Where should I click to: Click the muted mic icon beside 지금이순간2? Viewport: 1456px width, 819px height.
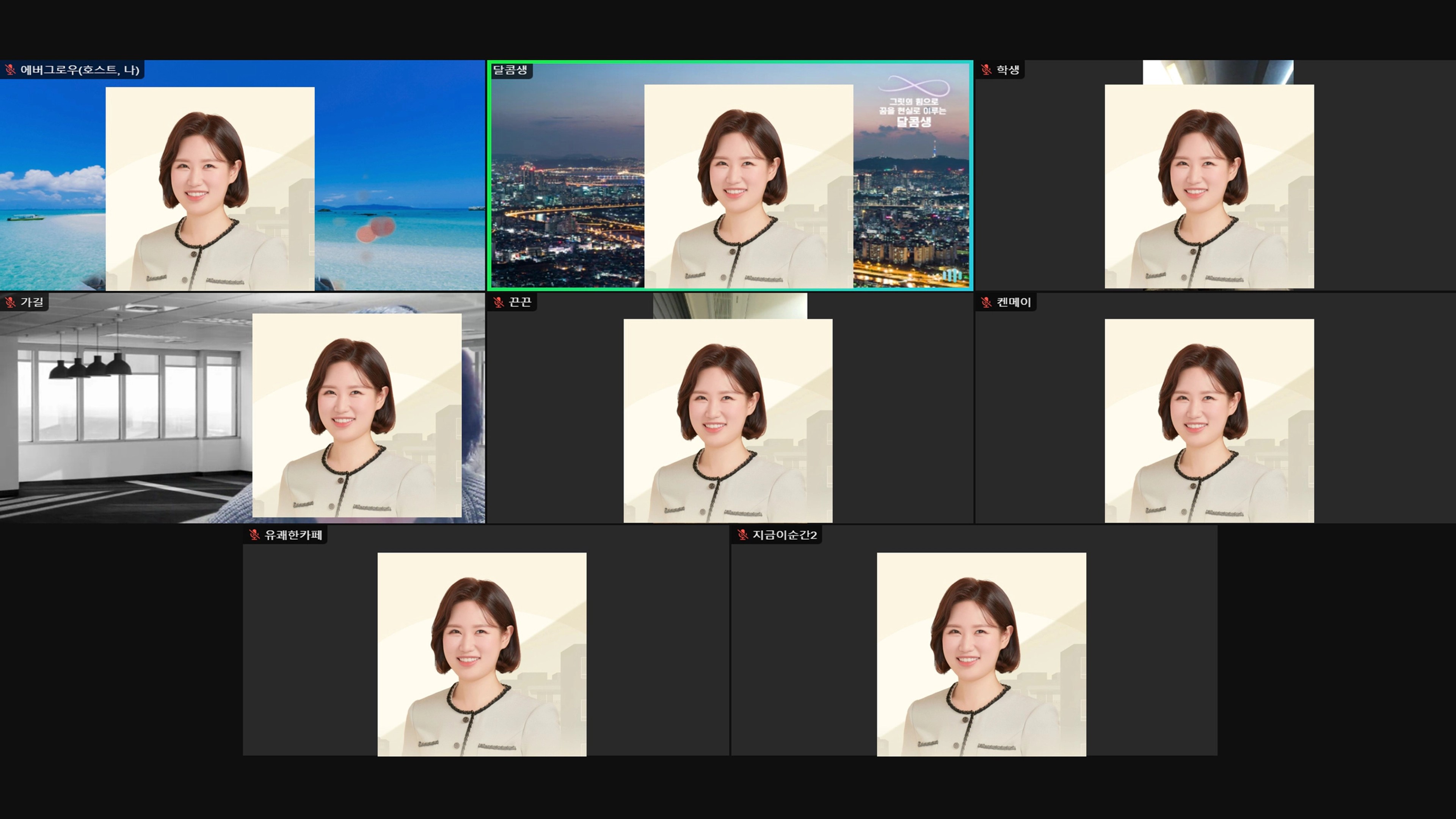point(742,534)
